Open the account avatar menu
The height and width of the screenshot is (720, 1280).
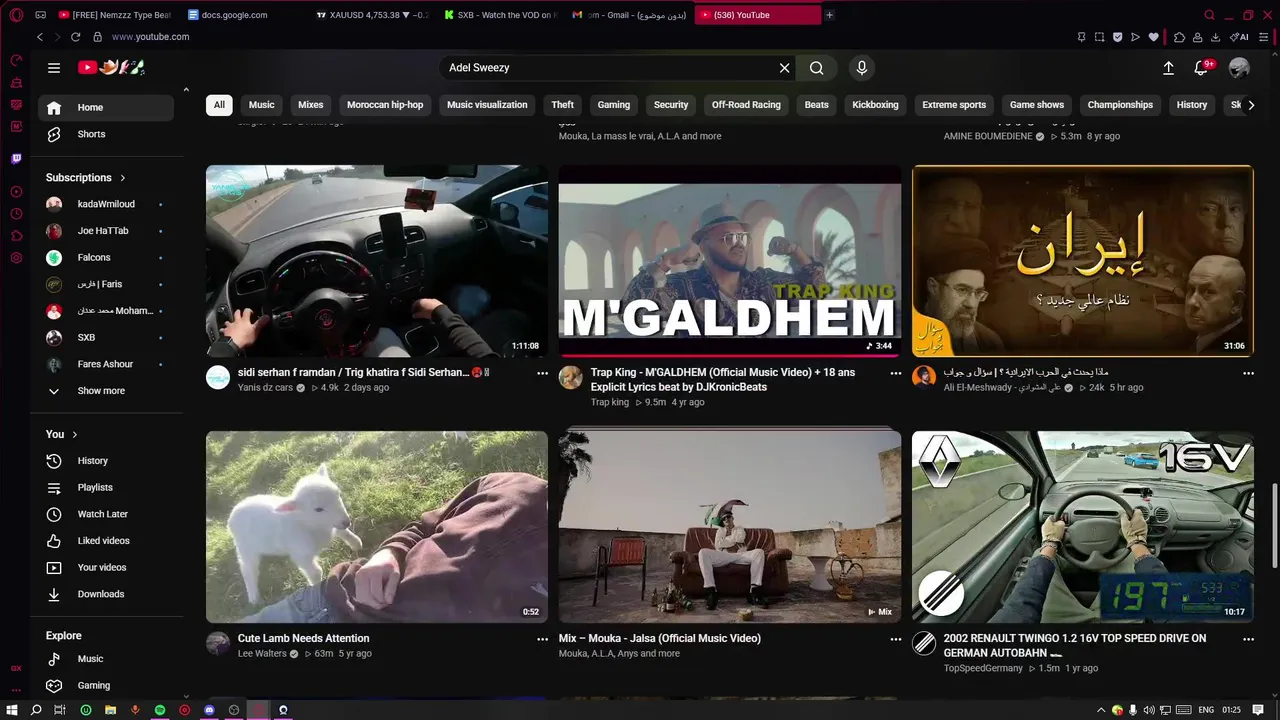1239,68
